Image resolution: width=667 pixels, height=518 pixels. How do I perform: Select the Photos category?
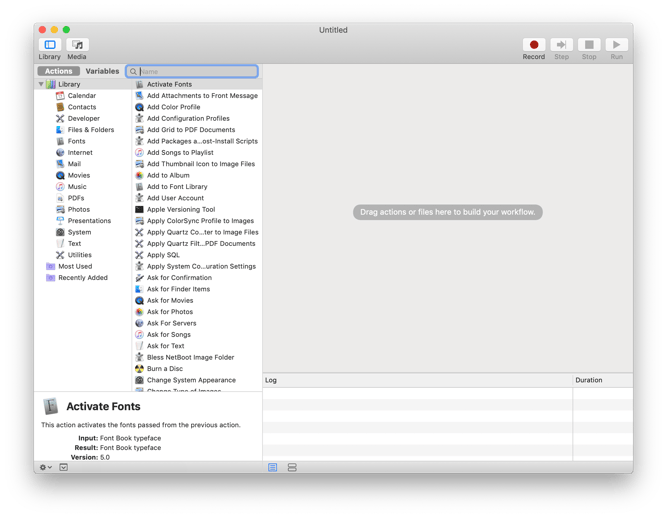[79, 209]
